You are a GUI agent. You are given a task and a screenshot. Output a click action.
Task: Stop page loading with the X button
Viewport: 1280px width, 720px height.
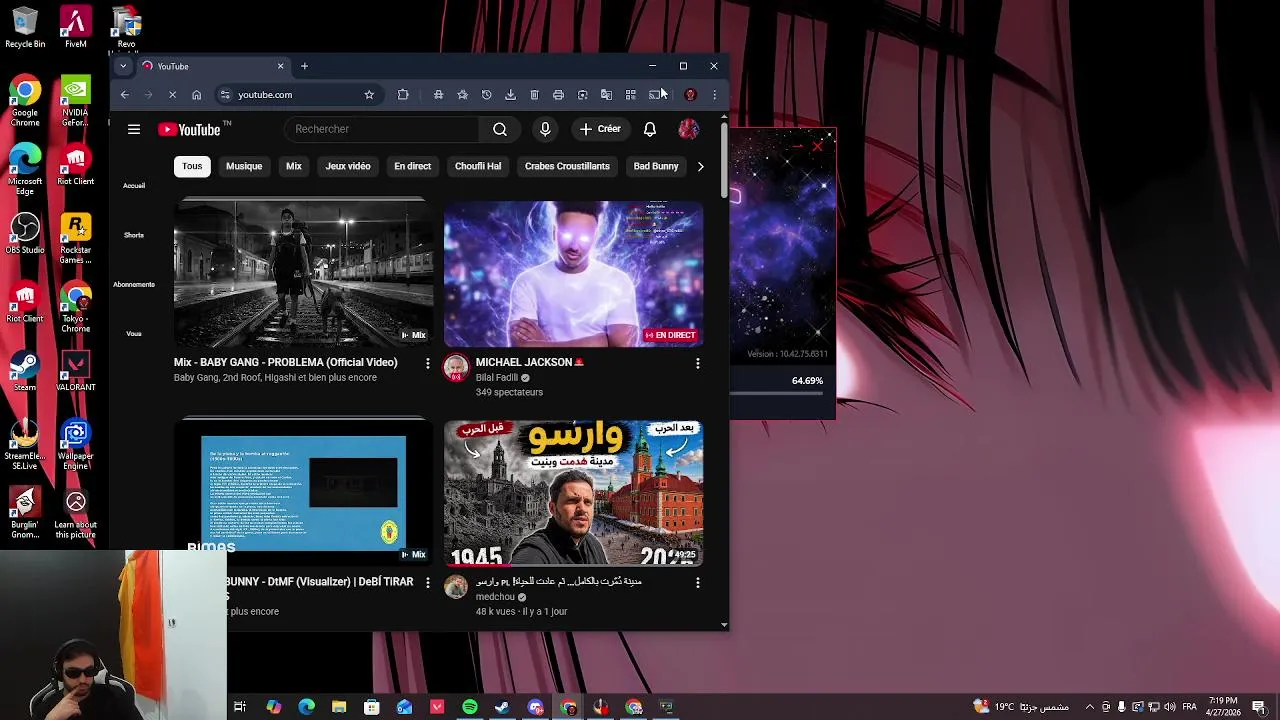click(172, 95)
